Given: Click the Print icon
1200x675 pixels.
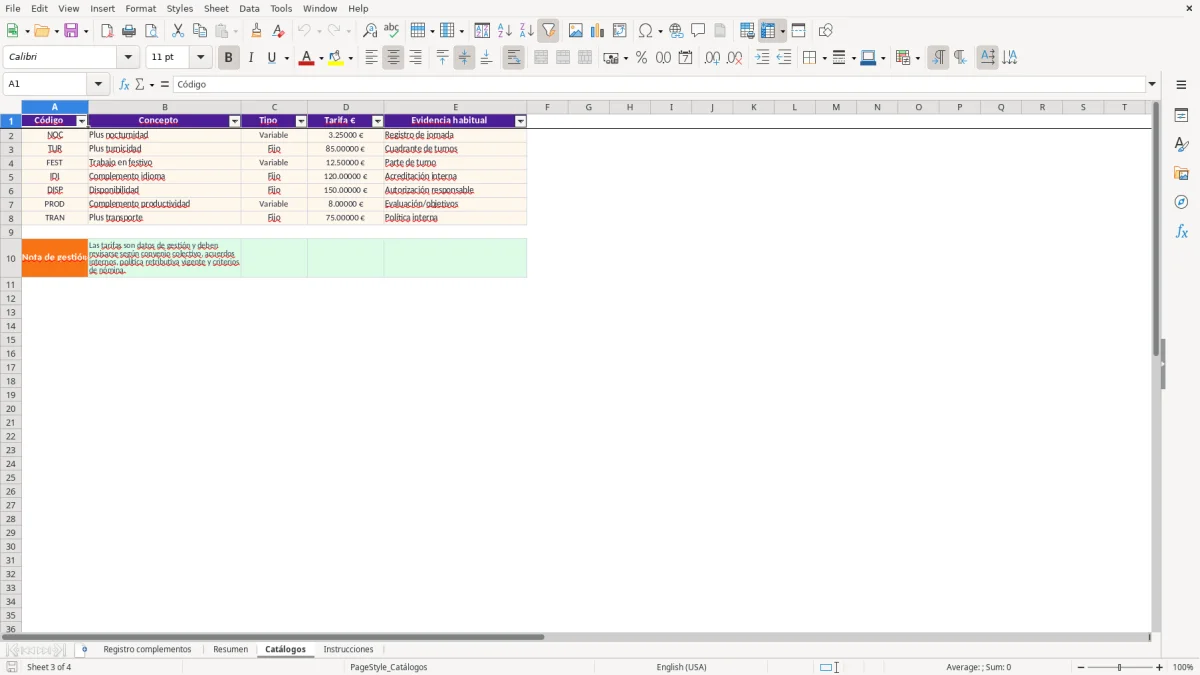Looking at the screenshot, I should point(129,31).
